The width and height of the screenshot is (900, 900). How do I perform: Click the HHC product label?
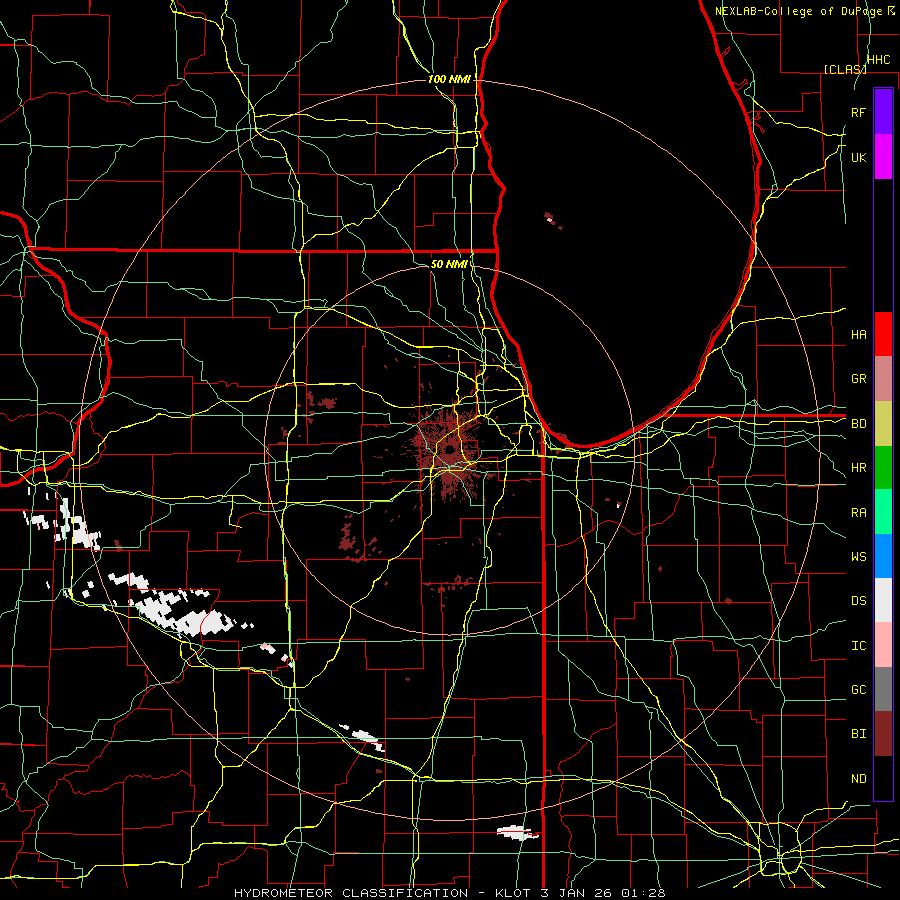point(878,60)
